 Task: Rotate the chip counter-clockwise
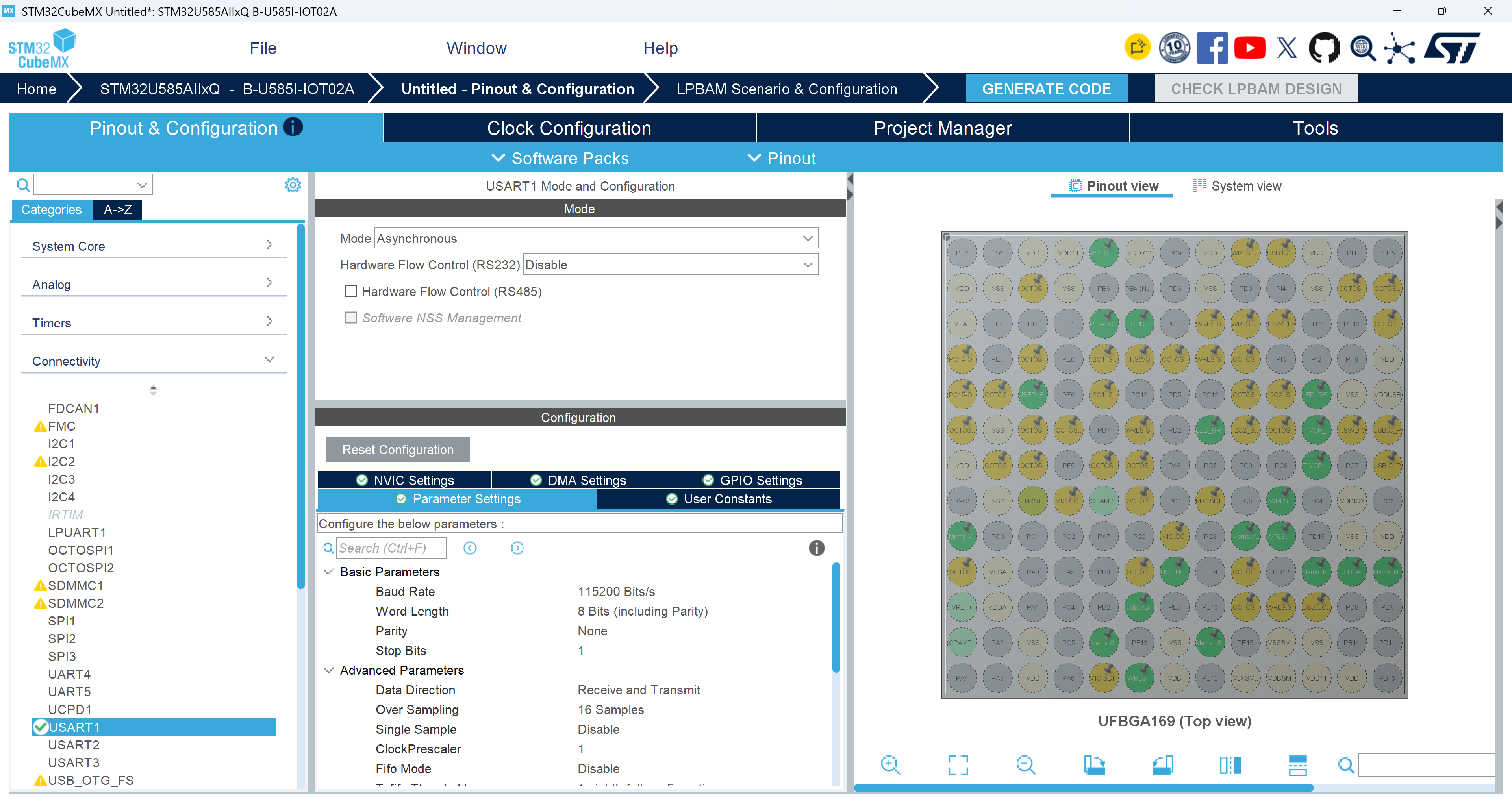point(1162,765)
